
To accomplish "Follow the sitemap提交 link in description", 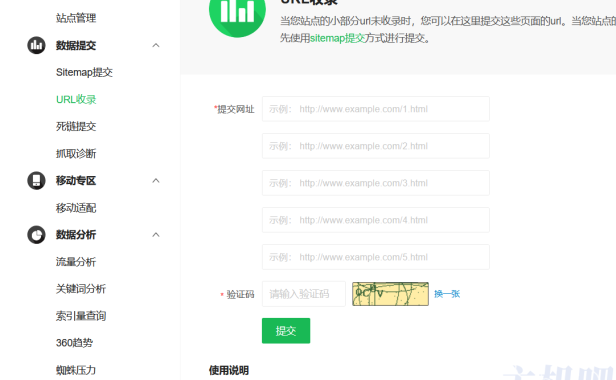I will click(x=337, y=38).
